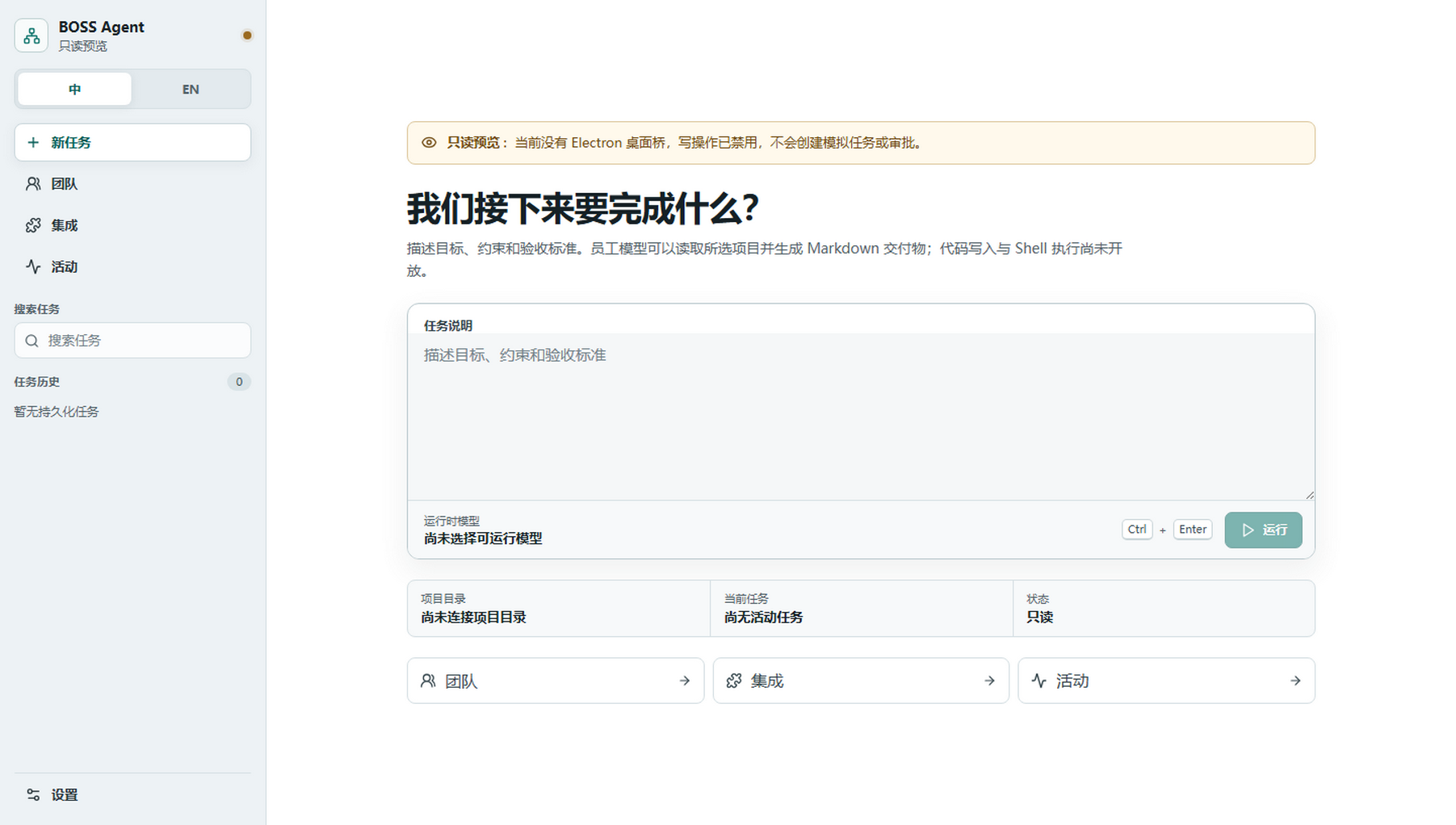Click the pulse icon beside sidebar 活动
Viewport: 1456px width, 825px height.
[33, 266]
